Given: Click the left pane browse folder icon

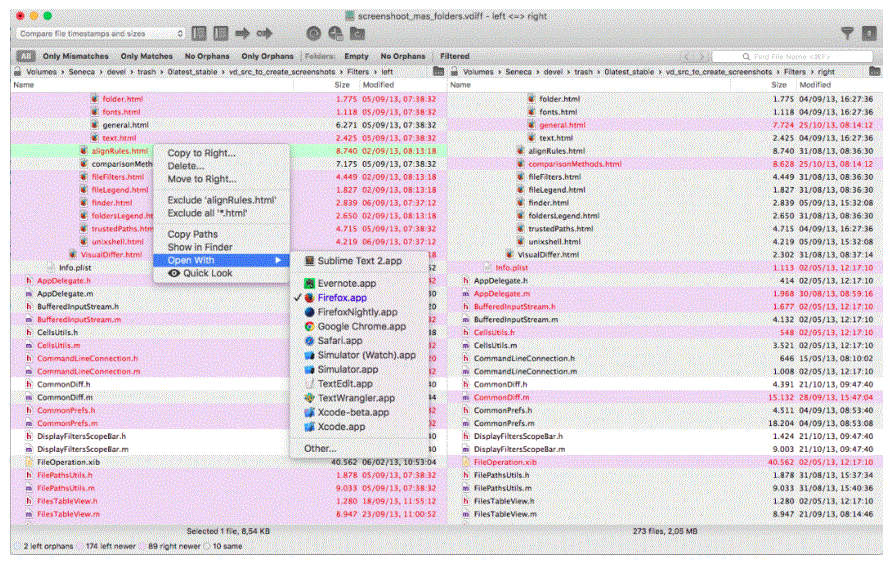Looking at the screenshot, I should coord(438,71).
